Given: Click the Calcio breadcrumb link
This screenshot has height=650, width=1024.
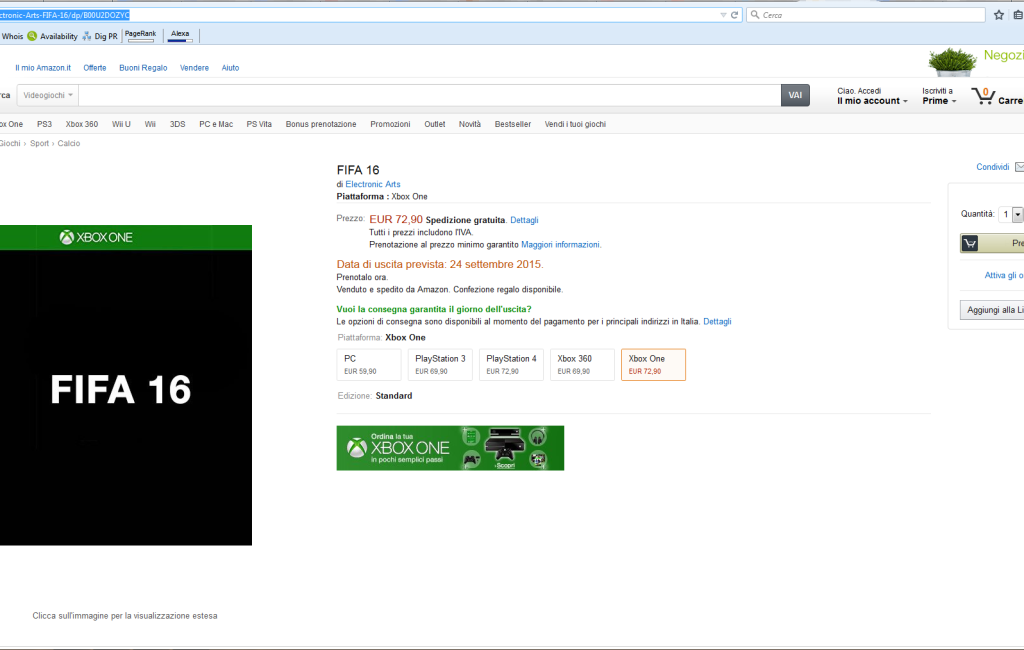Looking at the screenshot, I should pos(69,143).
